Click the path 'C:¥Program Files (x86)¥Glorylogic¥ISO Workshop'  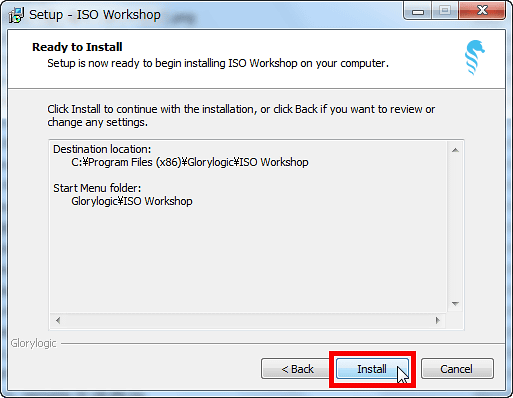point(190,162)
